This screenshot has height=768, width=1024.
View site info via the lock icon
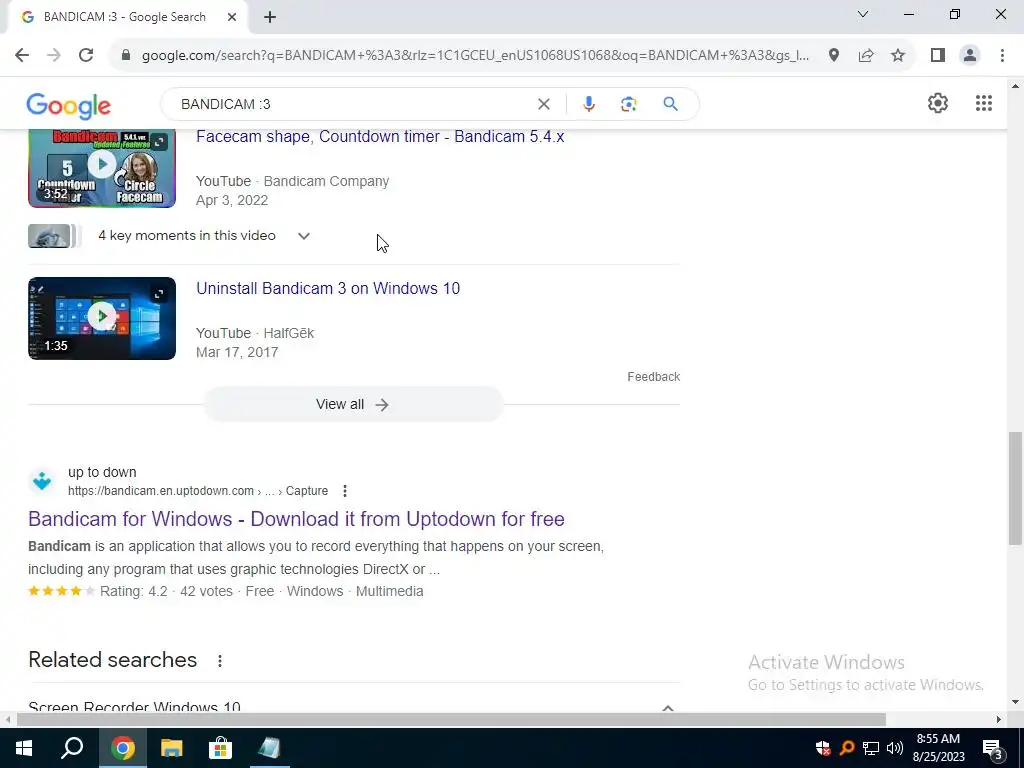coord(126,56)
